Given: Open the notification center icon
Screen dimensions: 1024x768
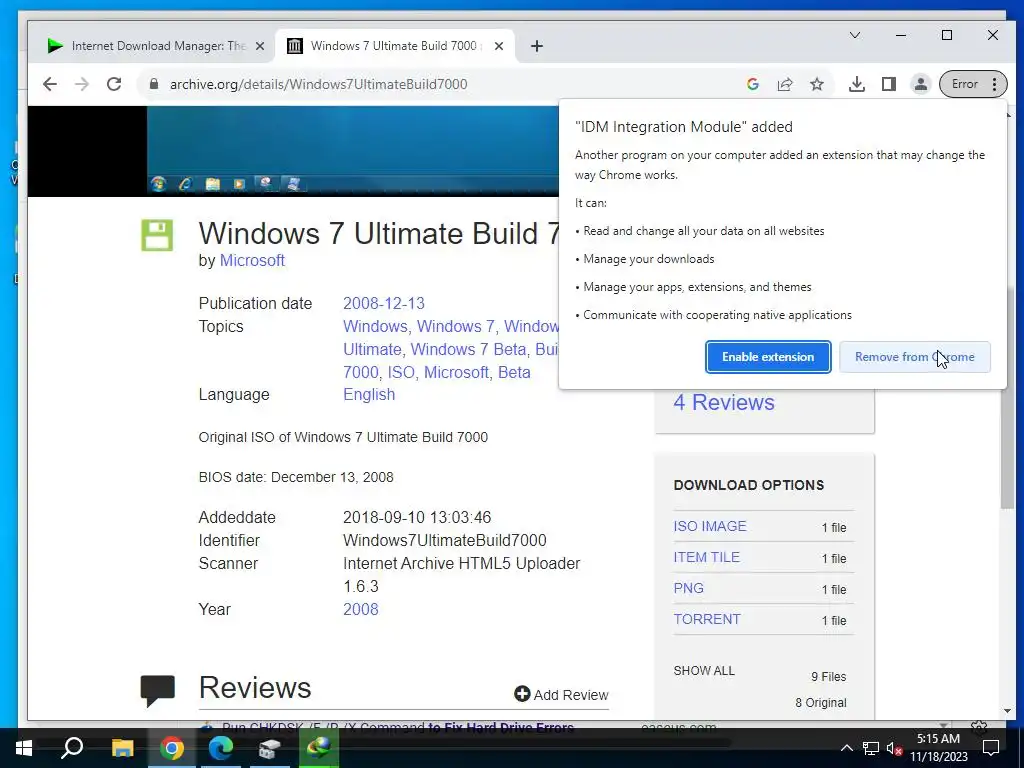Looking at the screenshot, I should coord(991,748).
